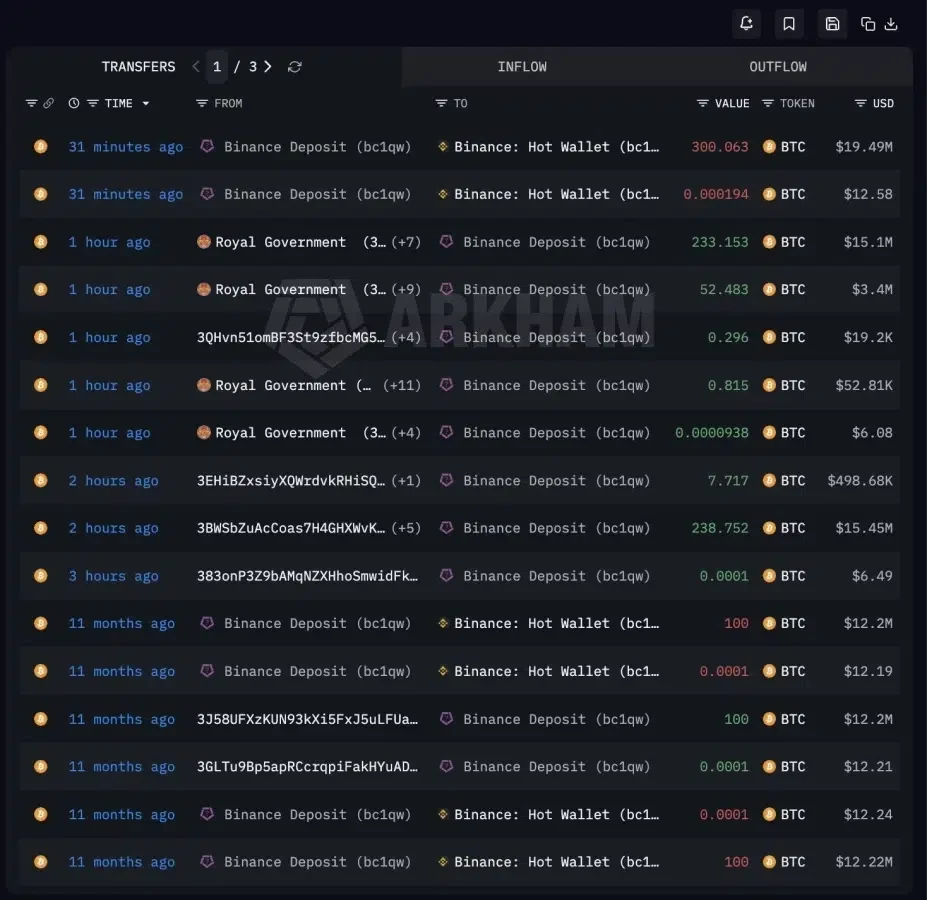This screenshot has height=900, width=927.
Task: Click the USD amount $3.4M
Action: click(872, 290)
